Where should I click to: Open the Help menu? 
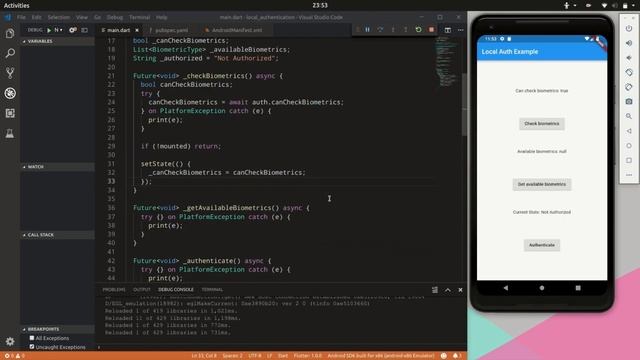click(x=161, y=18)
